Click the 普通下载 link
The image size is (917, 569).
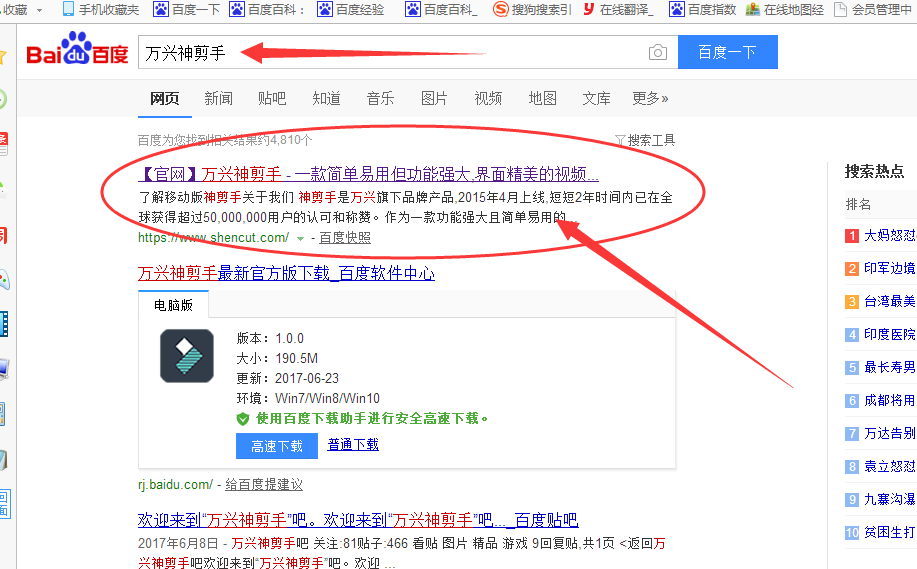[353, 444]
